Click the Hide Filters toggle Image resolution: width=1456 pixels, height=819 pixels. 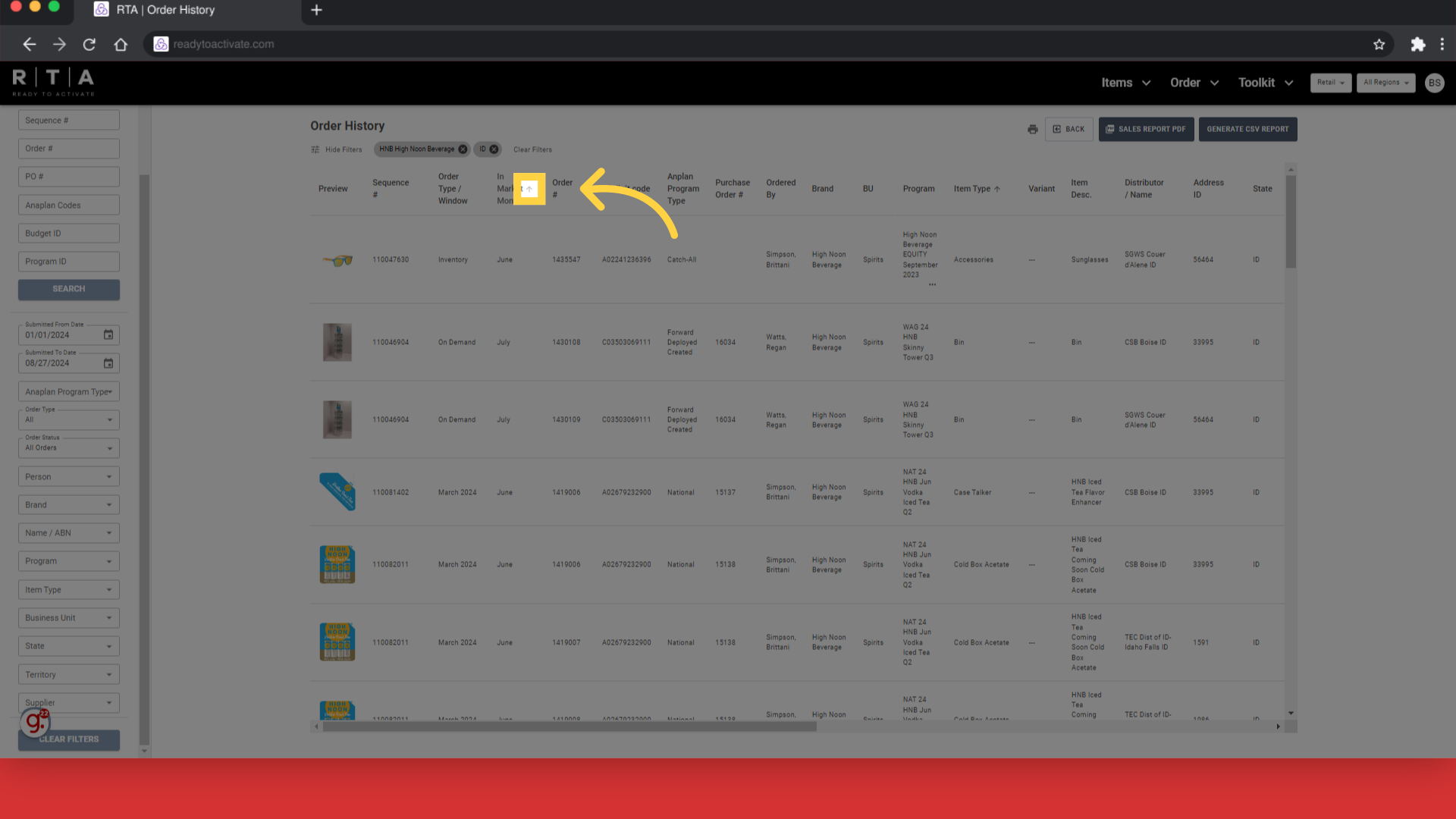pyautogui.click(x=337, y=149)
